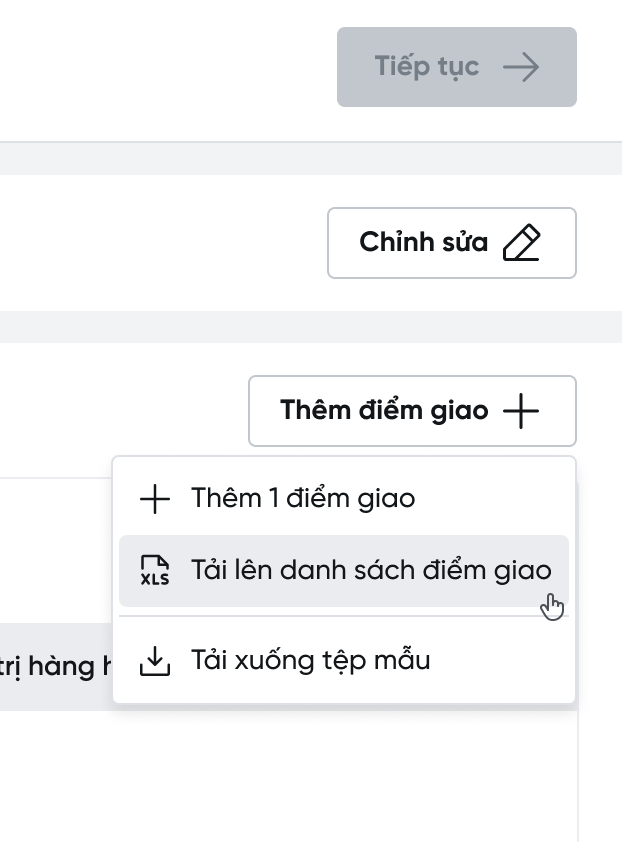Click the right arrow icon beside Tiếp tục
This screenshot has width=622, height=842.
point(521,67)
